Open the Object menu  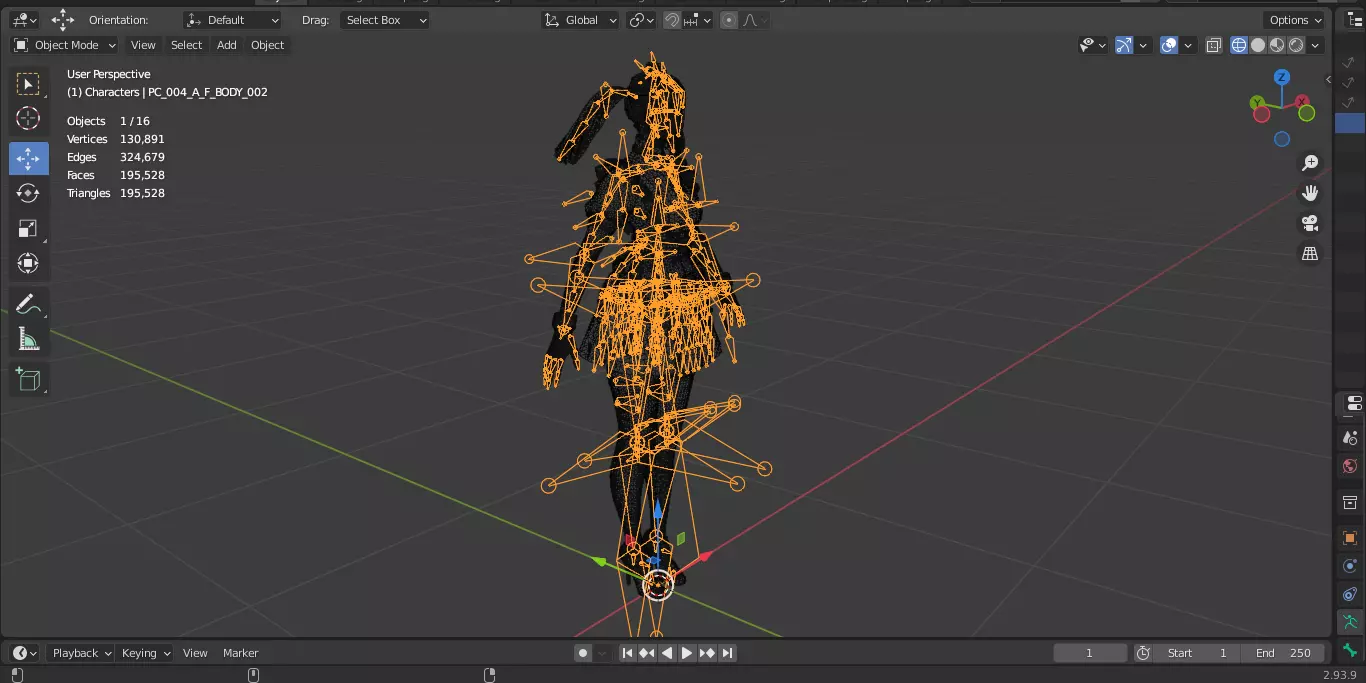click(267, 45)
